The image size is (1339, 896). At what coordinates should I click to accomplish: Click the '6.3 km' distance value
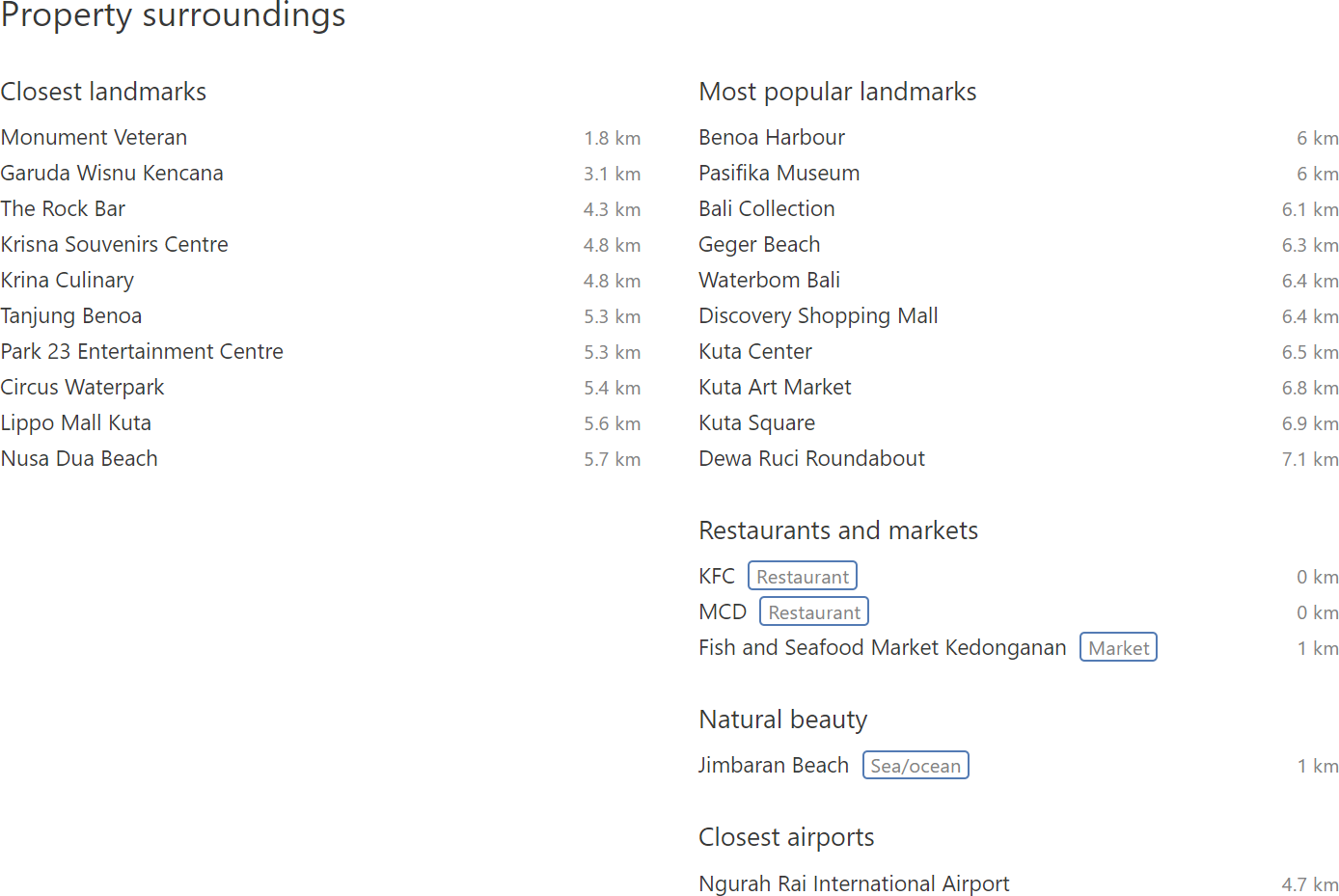[1310, 246]
